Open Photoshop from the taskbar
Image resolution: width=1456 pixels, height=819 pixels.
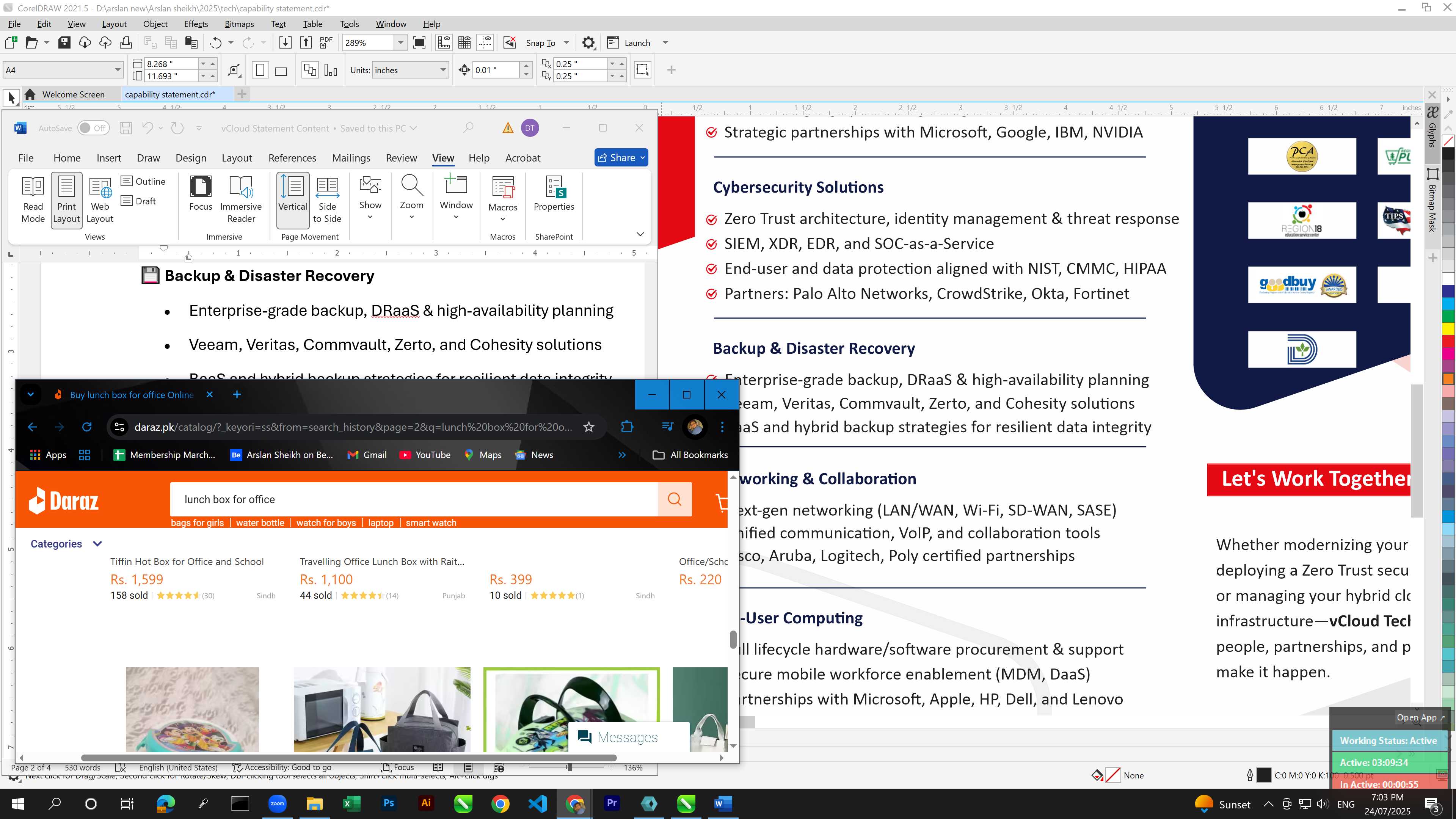coord(389,803)
